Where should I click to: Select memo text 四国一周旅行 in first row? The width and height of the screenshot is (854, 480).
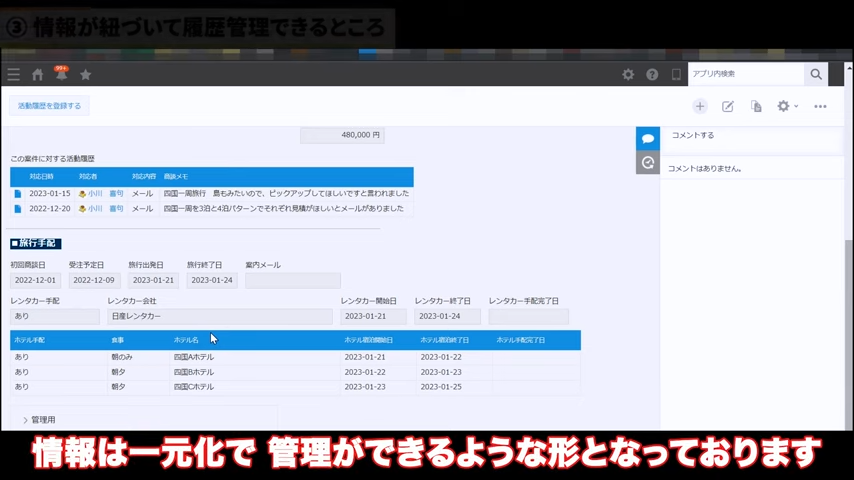185,193
